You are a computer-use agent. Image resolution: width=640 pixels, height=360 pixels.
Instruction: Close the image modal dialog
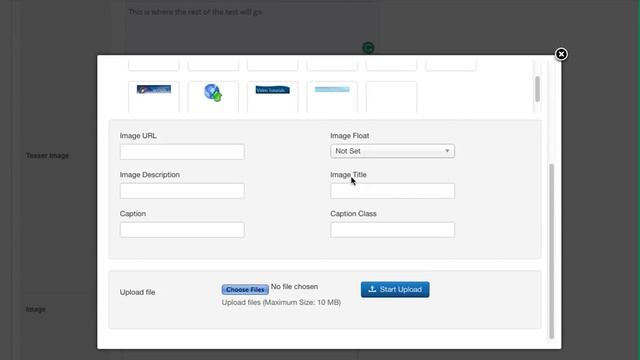click(561, 54)
